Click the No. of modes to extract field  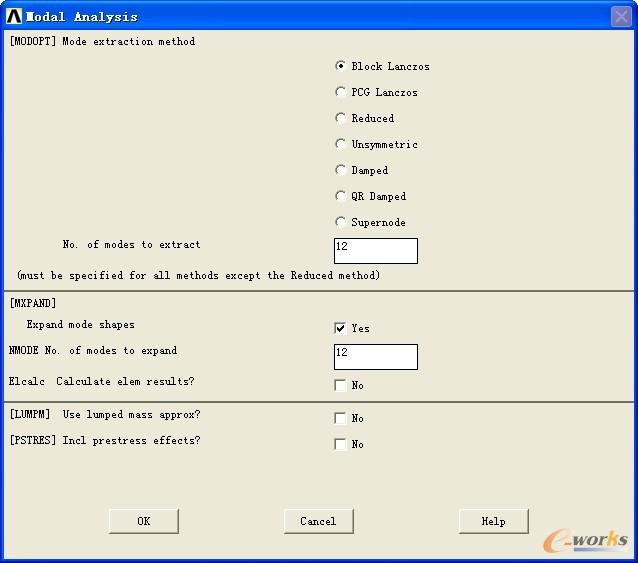(375, 250)
